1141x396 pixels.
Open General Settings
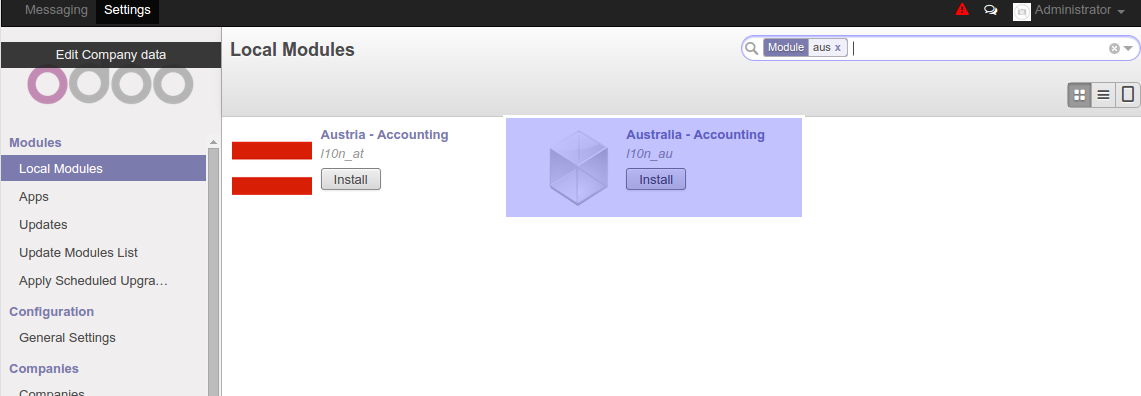pos(67,338)
